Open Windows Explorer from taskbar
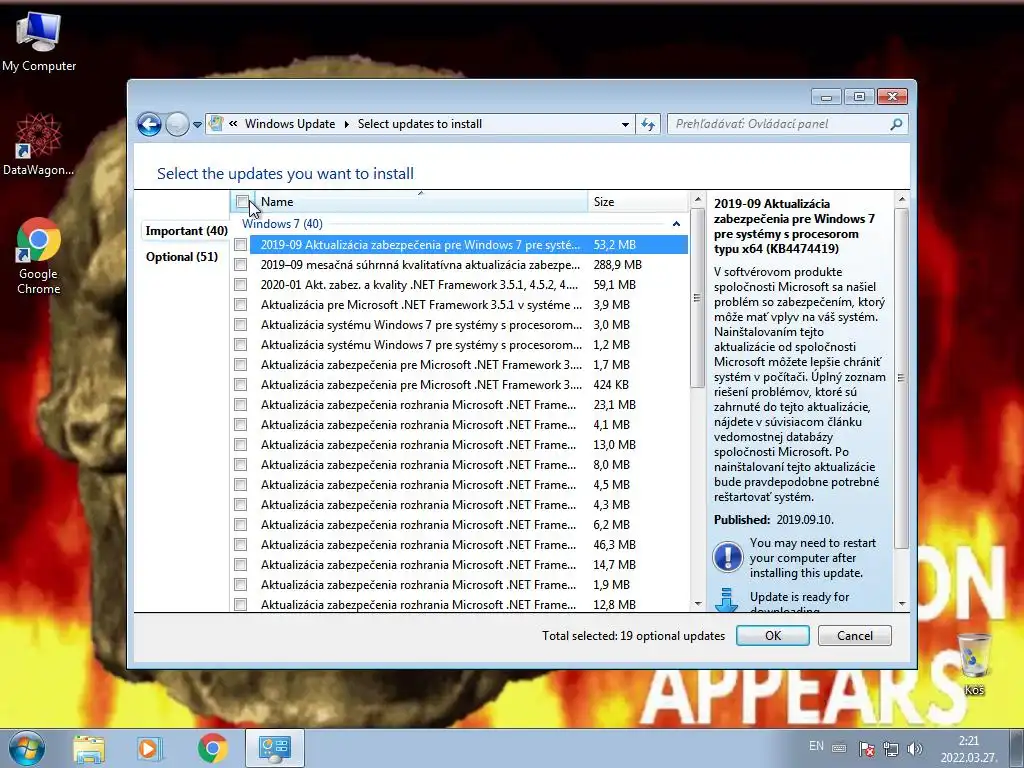Viewport: 1024px width, 768px height. coord(89,748)
